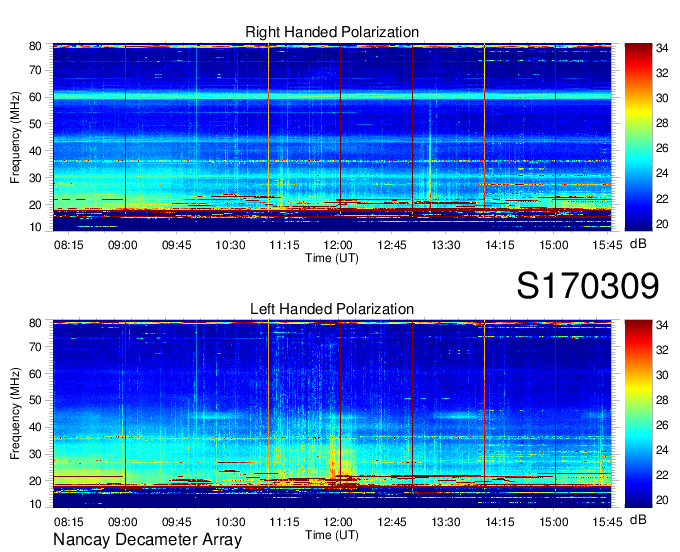This screenshot has height=552, width=680.
Task: Click the 11:15 tick label on the upper time axis
Action: click(284, 245)
